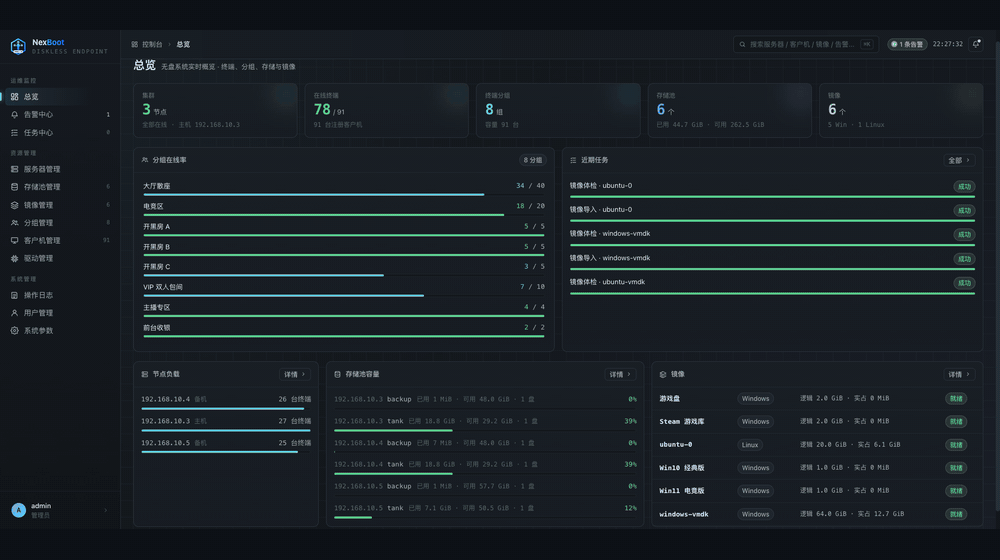Open the 存储池 6 个 stat card
This screenshot has height=560, width=1000.
730,110
